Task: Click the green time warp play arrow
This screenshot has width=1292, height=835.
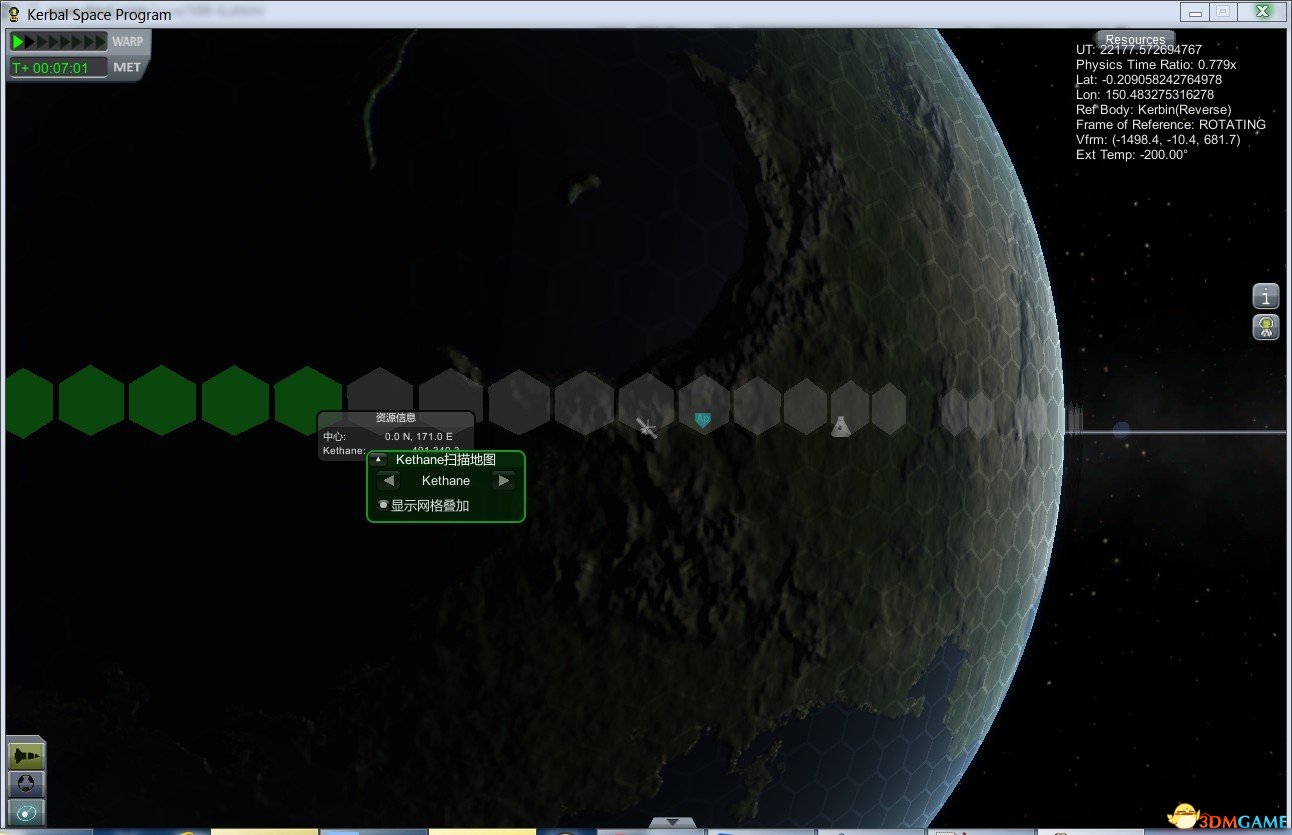Action: (18, 42)
